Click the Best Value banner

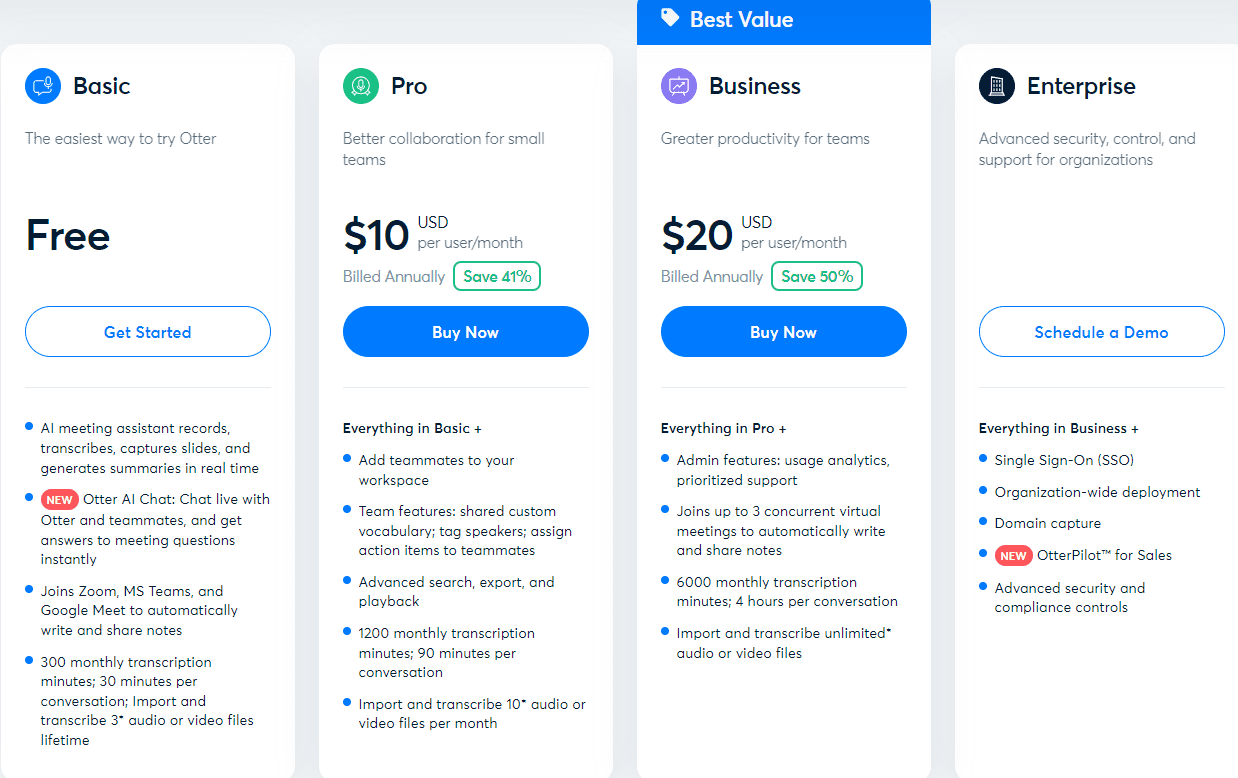point(784,21)
